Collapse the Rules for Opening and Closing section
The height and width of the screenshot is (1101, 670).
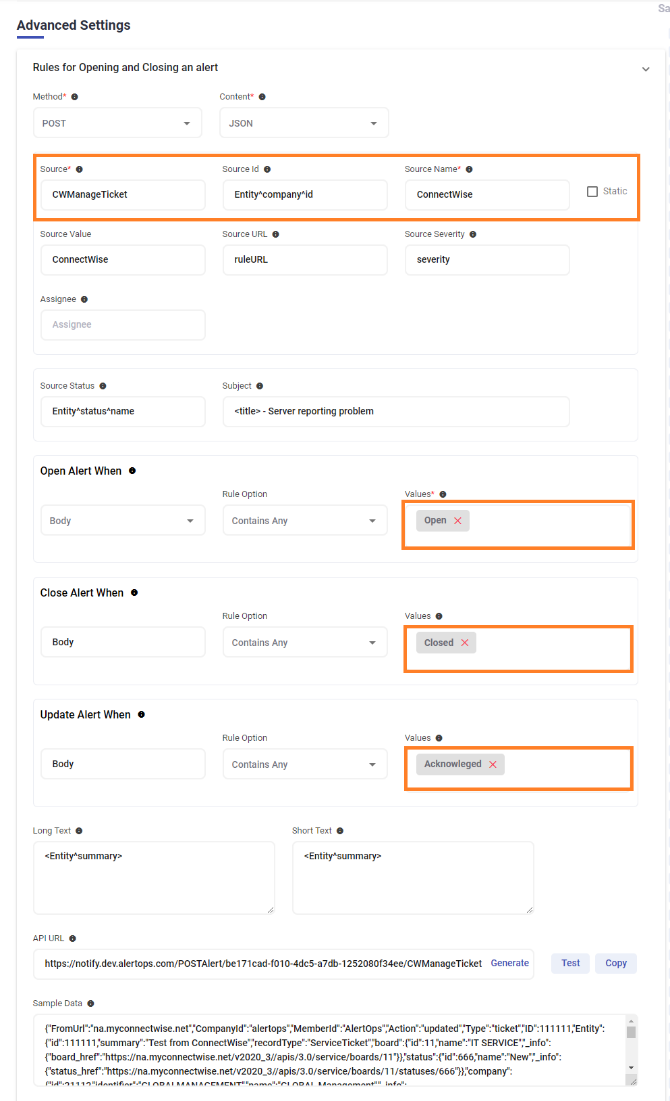click(x=645, y=67)
